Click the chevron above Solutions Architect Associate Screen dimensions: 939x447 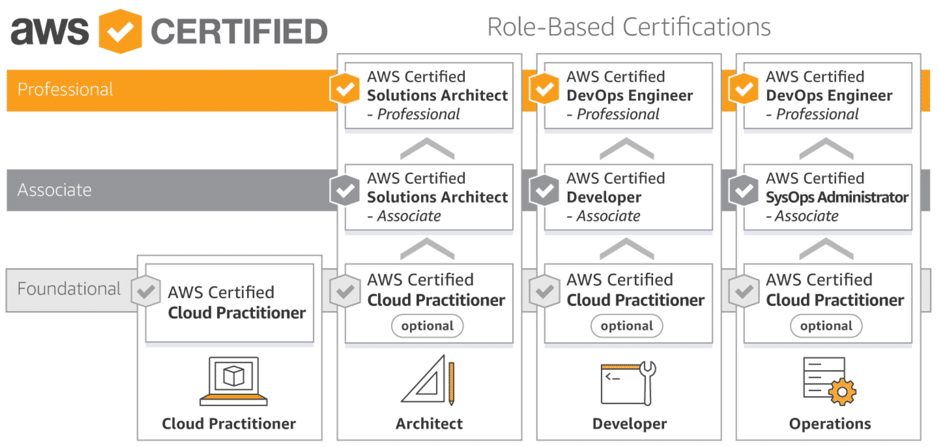tap(428, 149)
